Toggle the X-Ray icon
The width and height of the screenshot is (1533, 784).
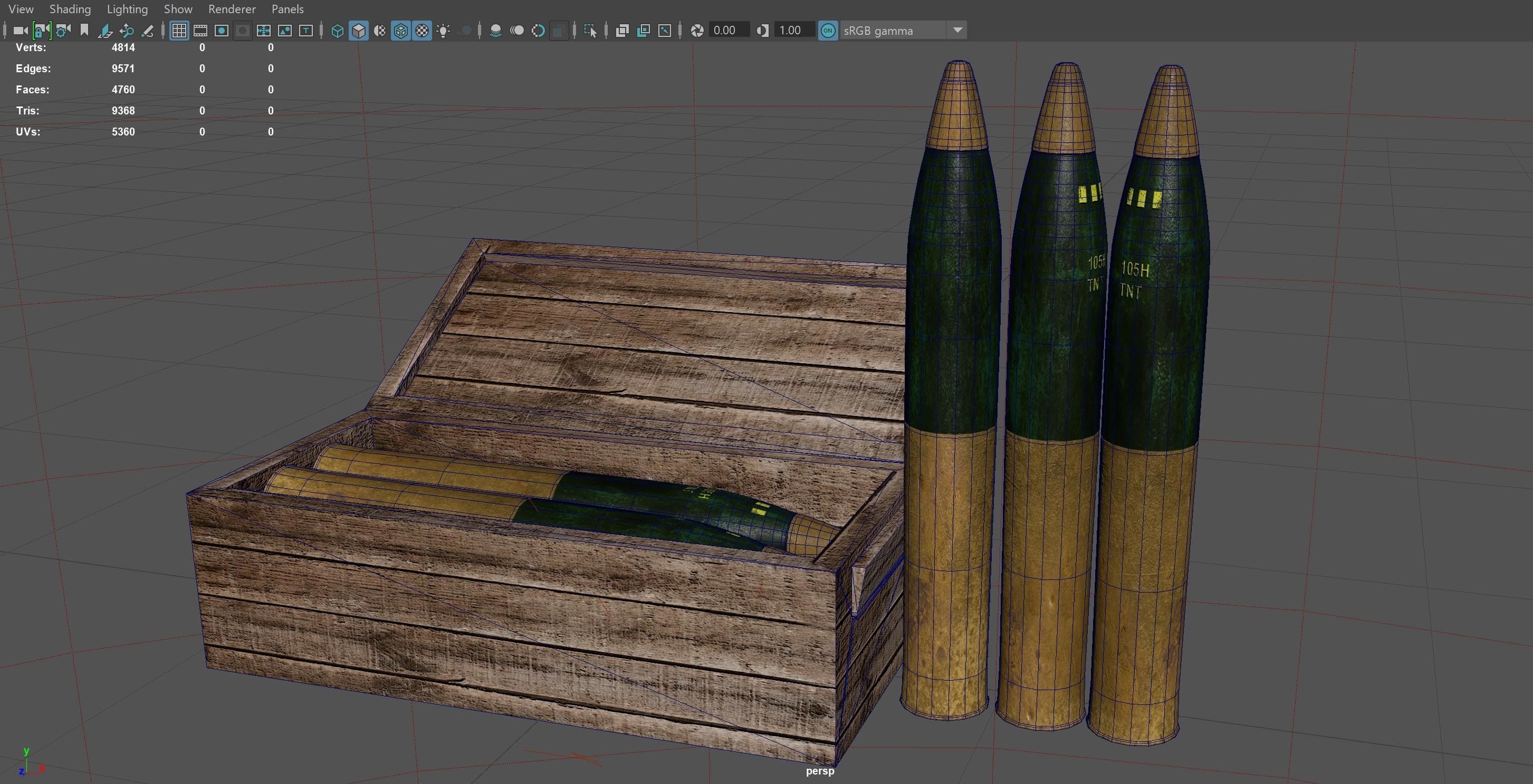(622, 31)
